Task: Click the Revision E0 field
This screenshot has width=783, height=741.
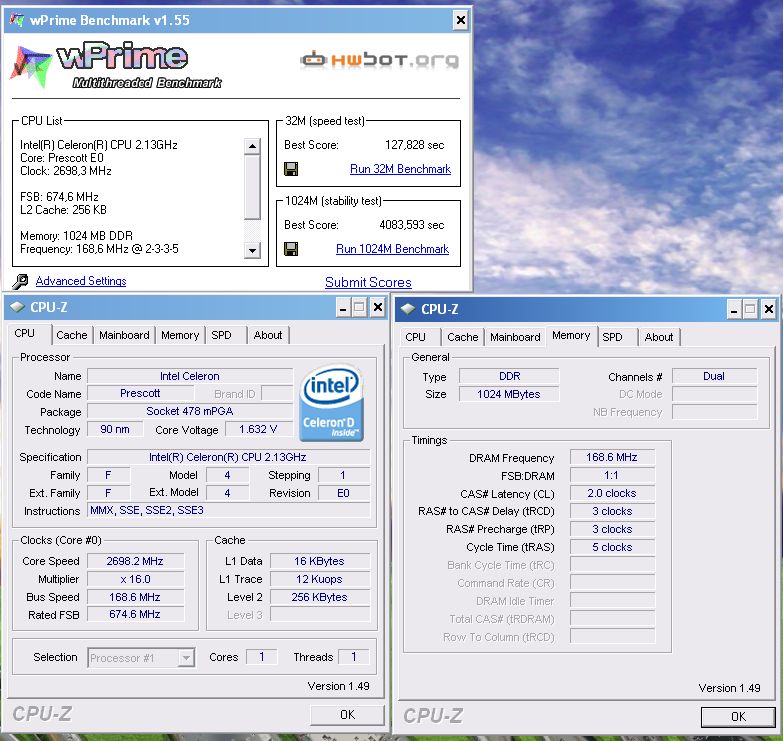Action: 344,493
